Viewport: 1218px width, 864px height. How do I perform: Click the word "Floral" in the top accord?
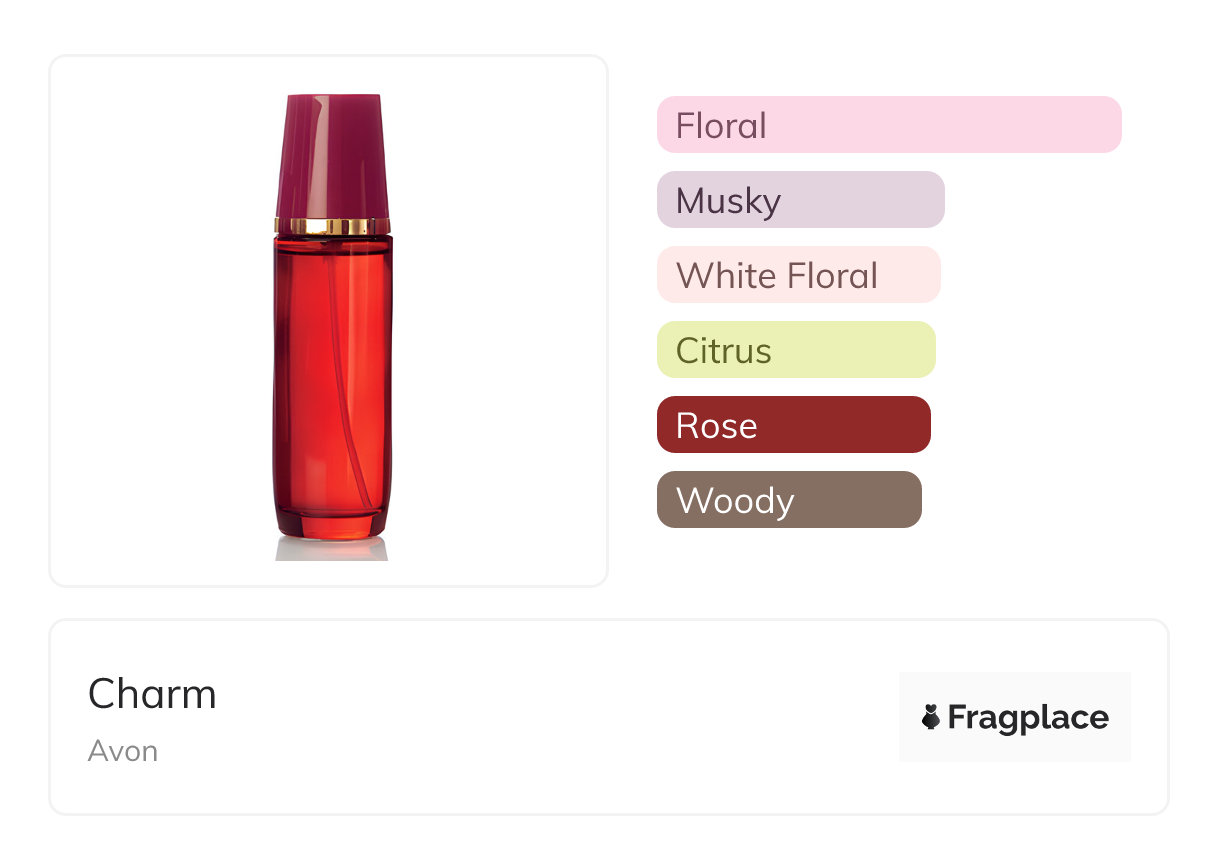721,126
